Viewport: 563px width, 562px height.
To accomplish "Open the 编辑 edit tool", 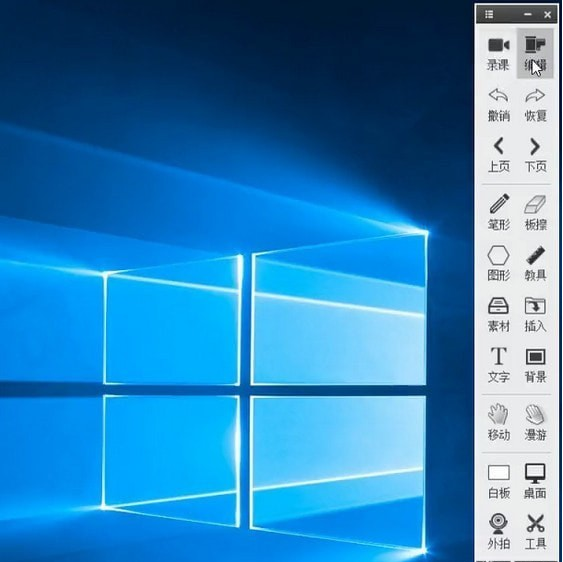I will click(x=535, y=54).
